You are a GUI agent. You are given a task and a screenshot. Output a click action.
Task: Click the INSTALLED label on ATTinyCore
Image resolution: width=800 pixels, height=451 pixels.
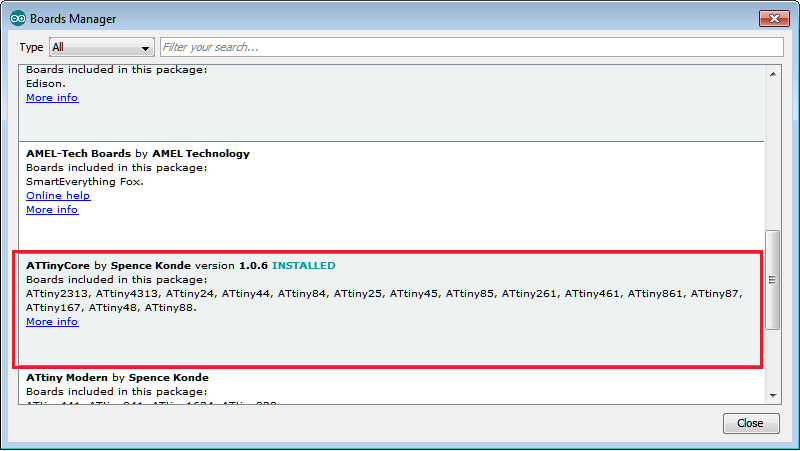[304, 266]
